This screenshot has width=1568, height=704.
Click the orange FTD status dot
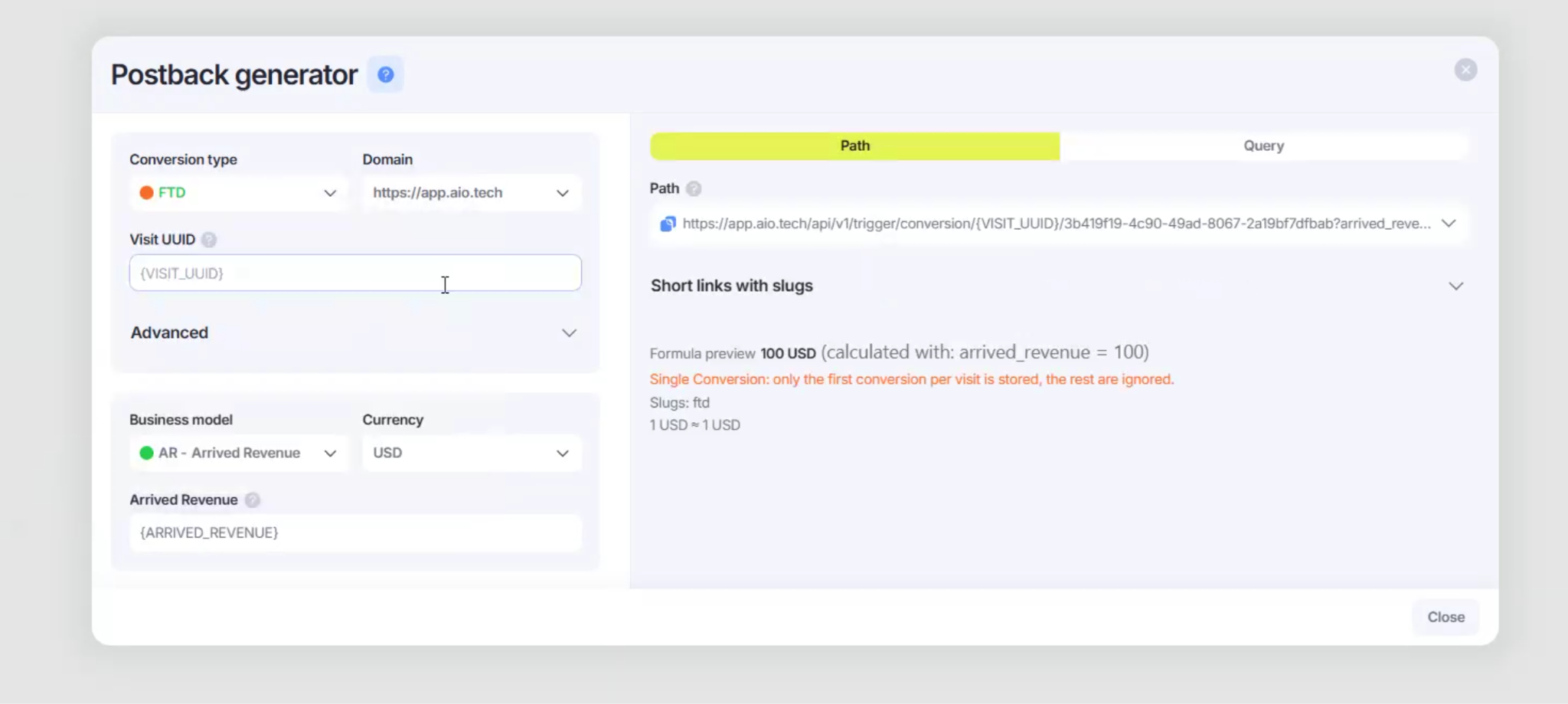tap(146, 193)
